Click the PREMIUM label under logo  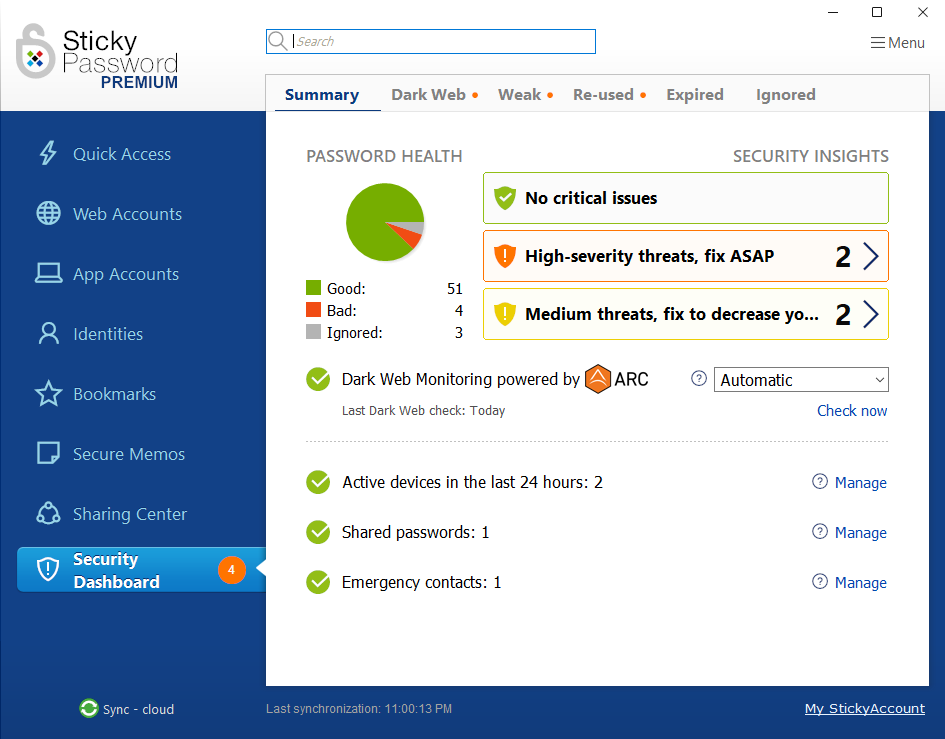(139, 82)
